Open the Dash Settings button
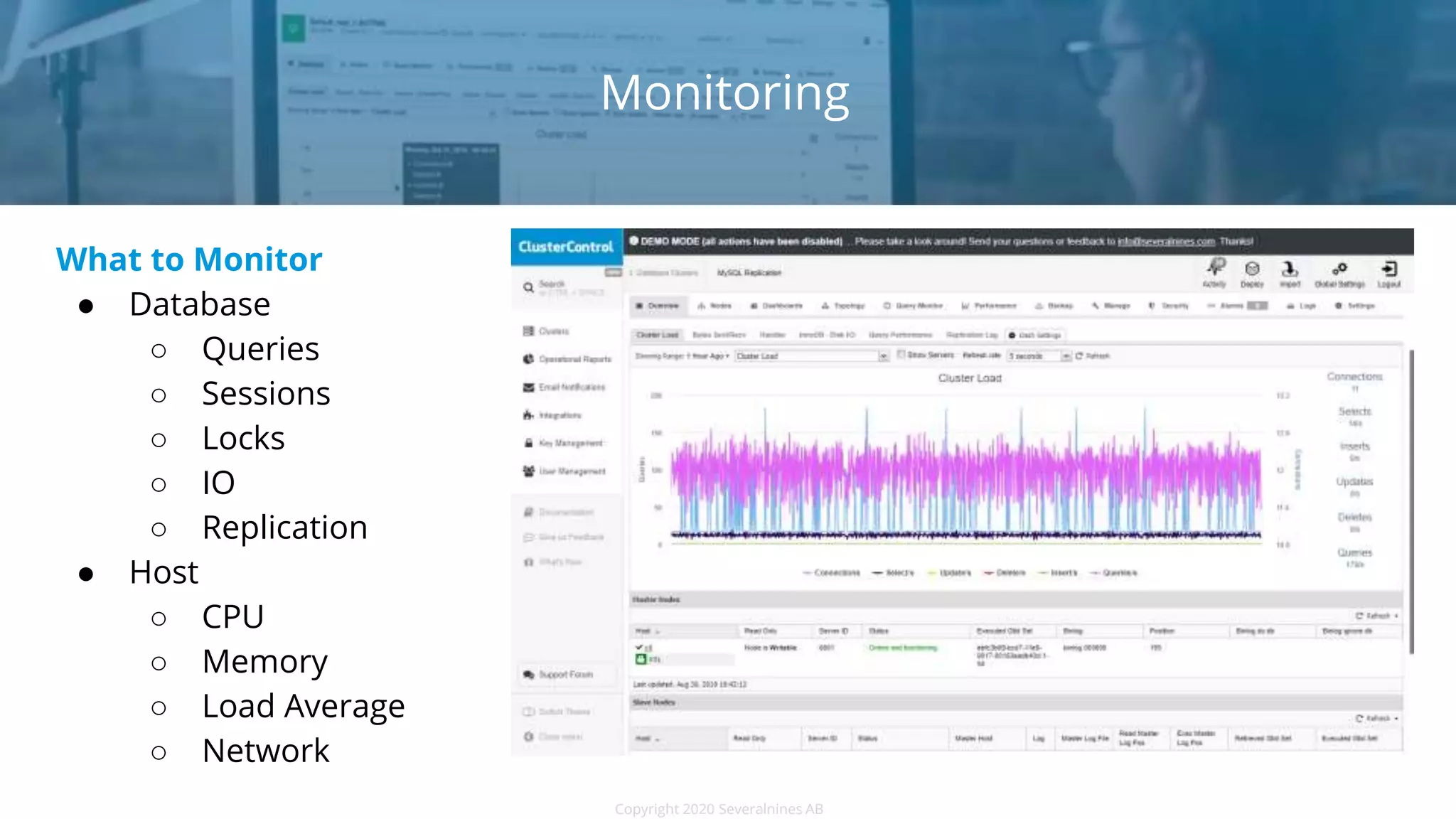This screenshot has width=1456, height=819. [1034, 335]
